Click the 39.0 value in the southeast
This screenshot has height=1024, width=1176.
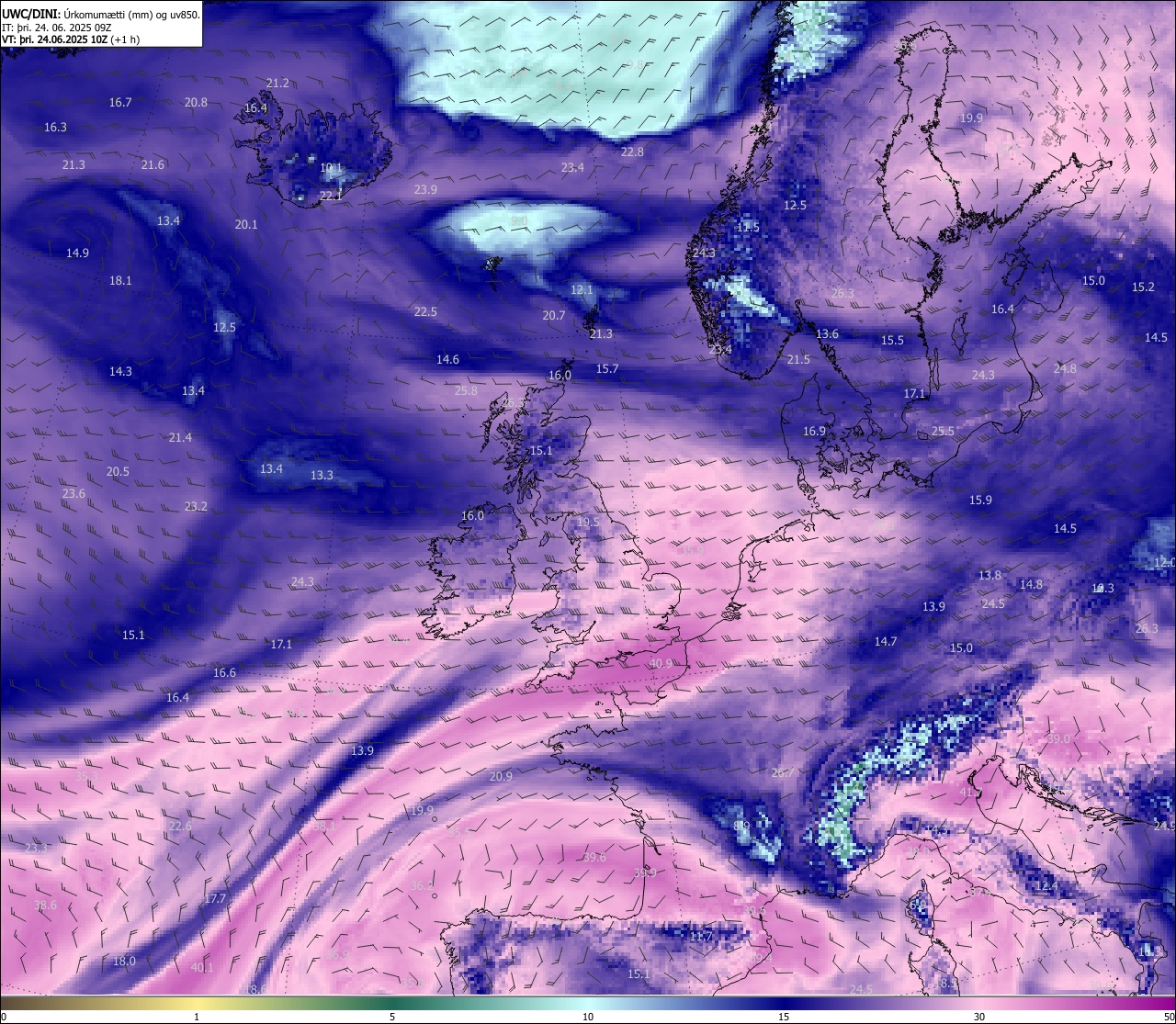click(1058, 738)
